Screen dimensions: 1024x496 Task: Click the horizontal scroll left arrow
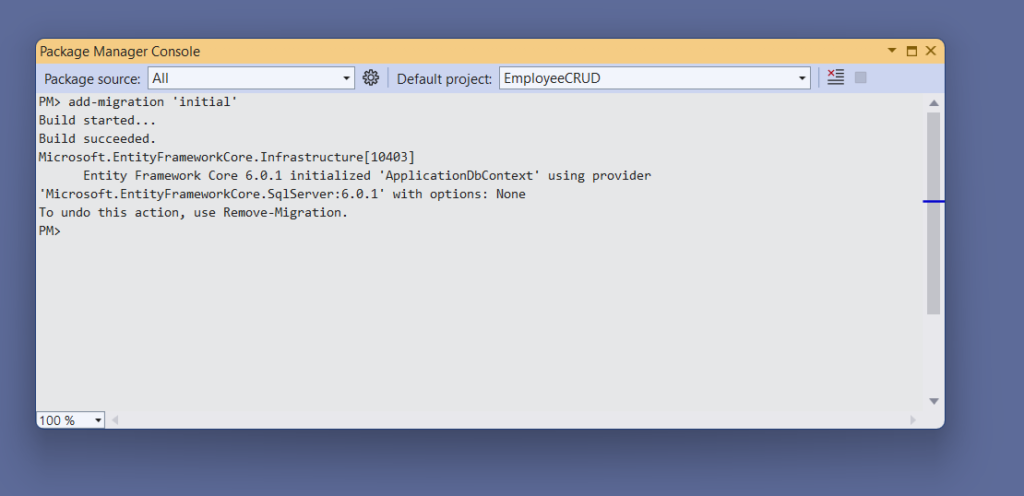[114, 421]
